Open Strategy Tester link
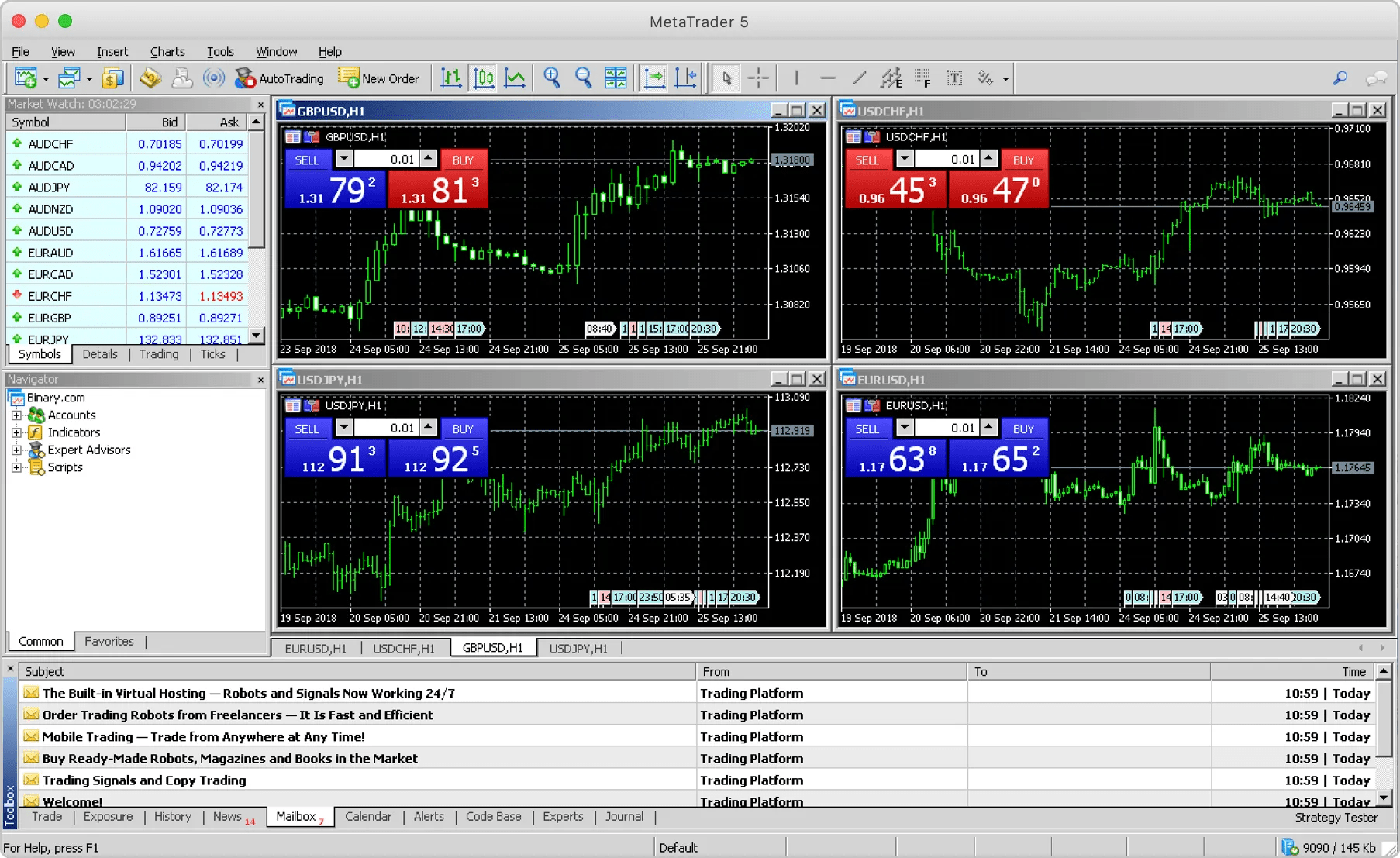Image resolution: width=1400 pixels, height=858 pixels. [x=1336, y=818]
